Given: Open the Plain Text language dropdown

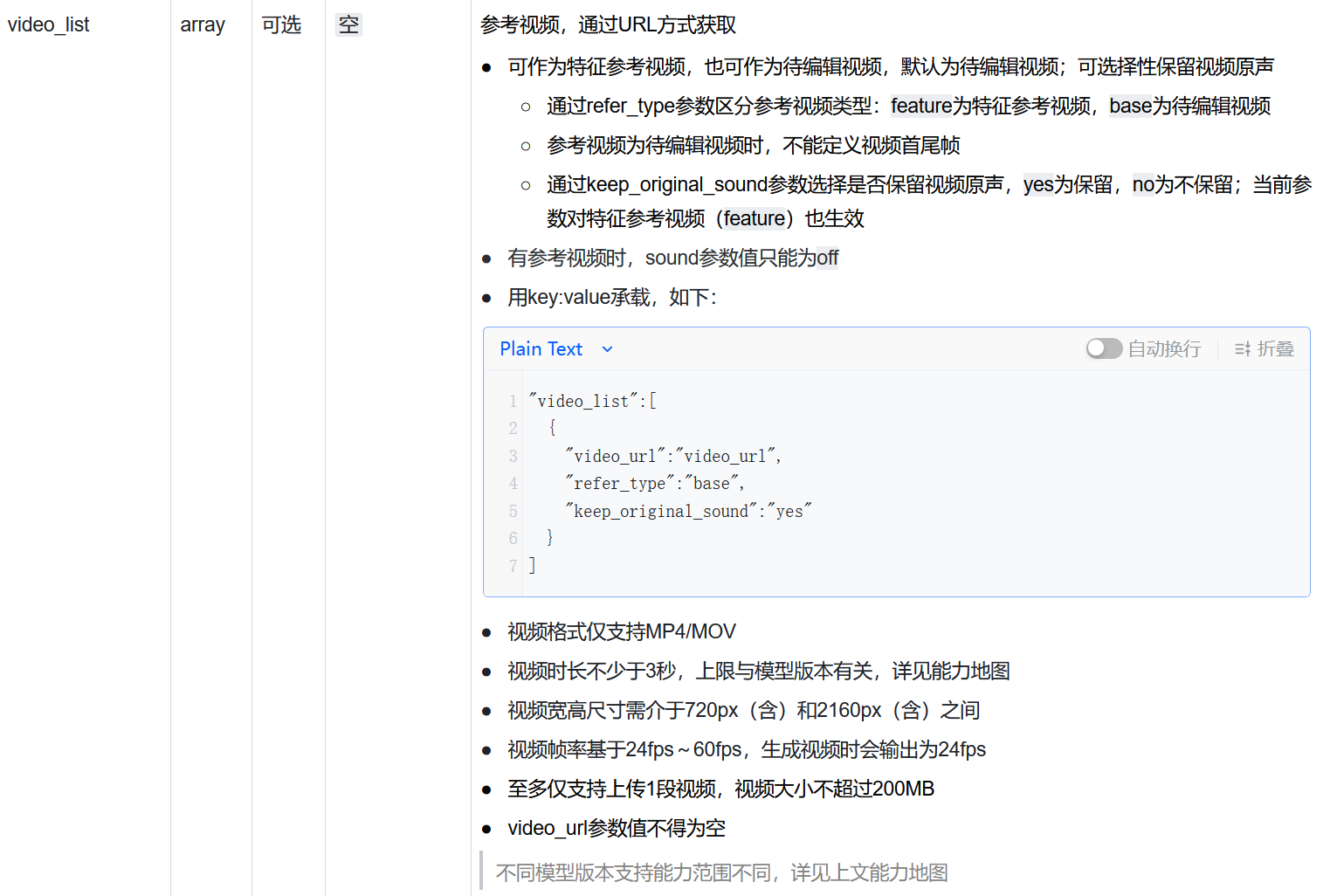Looking at the screenshot, I should [541, 349].
